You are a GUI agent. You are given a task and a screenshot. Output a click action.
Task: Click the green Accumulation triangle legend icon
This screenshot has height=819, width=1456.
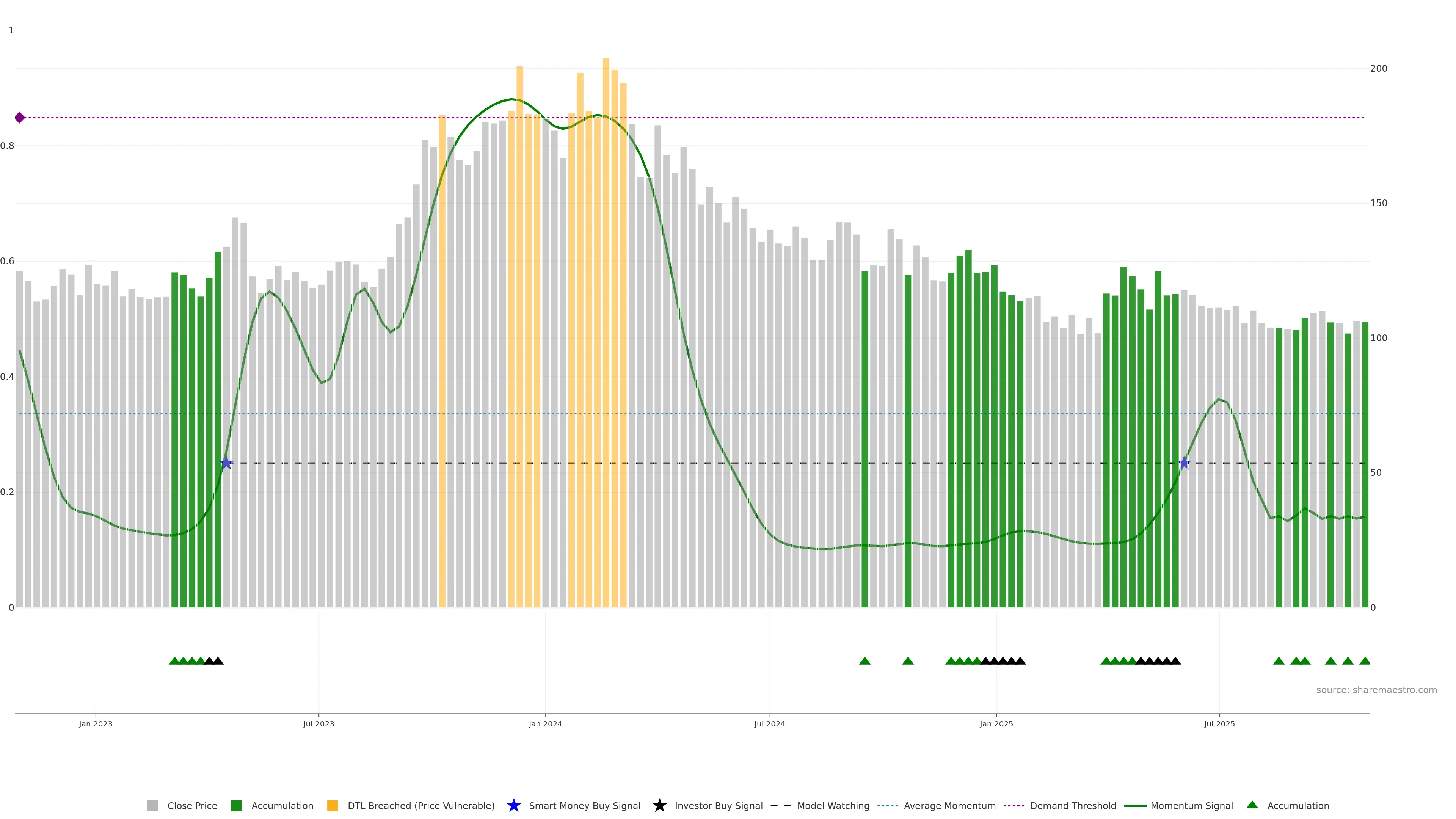(x=1252, y=805)
